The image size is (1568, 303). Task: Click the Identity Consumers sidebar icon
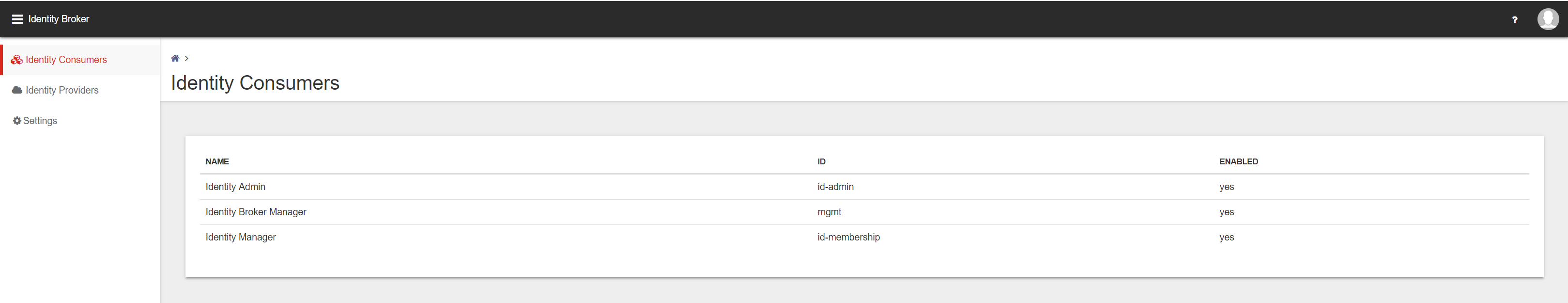coord(16,60)
